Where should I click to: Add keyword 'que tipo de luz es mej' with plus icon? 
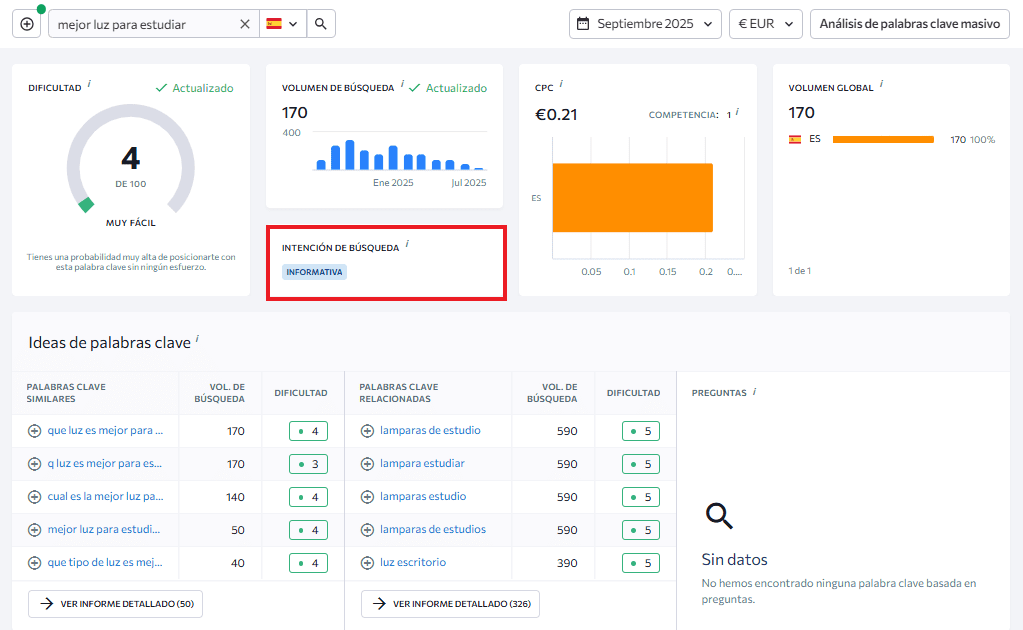point(35,563)
